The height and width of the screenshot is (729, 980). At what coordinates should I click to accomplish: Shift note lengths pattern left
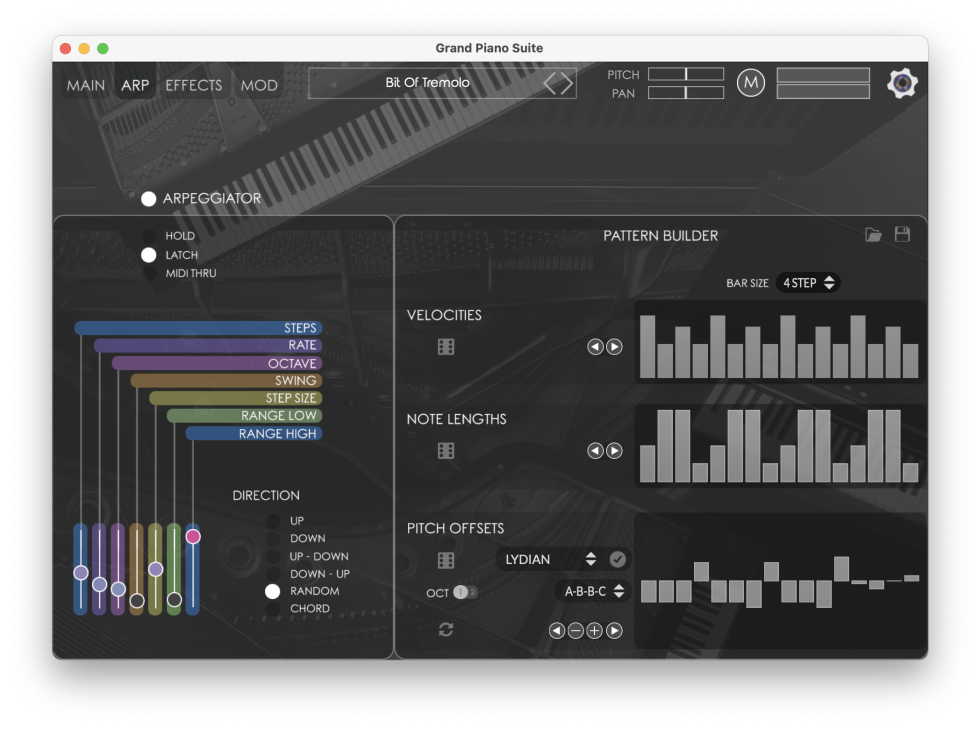point(595,451)
